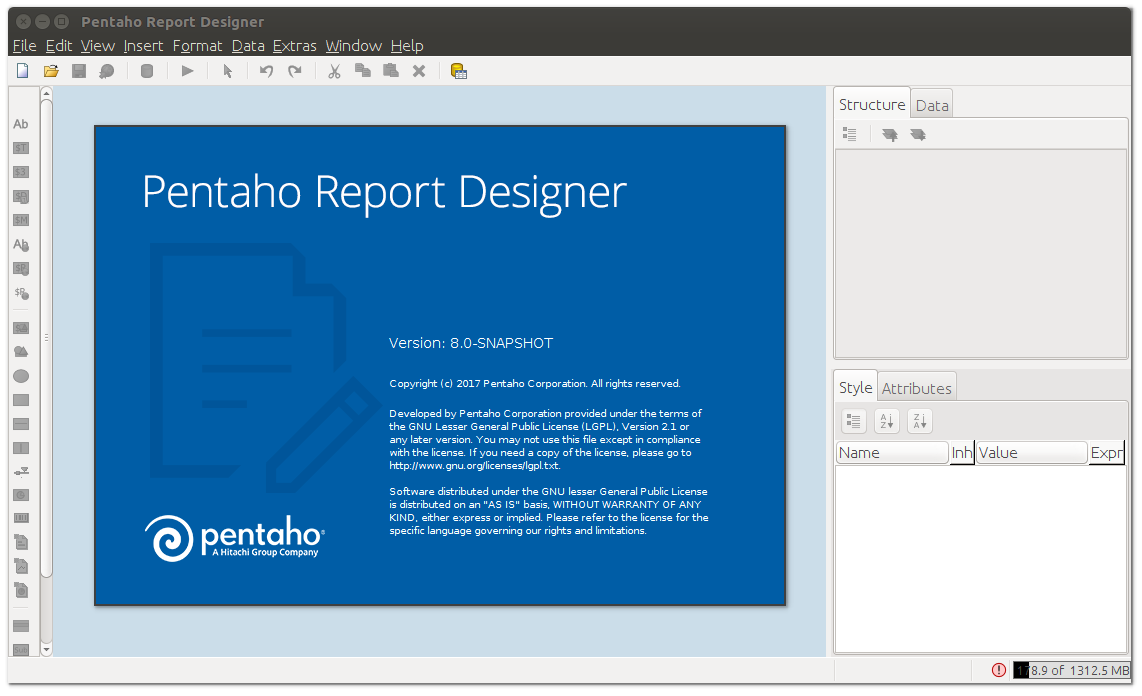Open the File menu

[x=25, y=46]
